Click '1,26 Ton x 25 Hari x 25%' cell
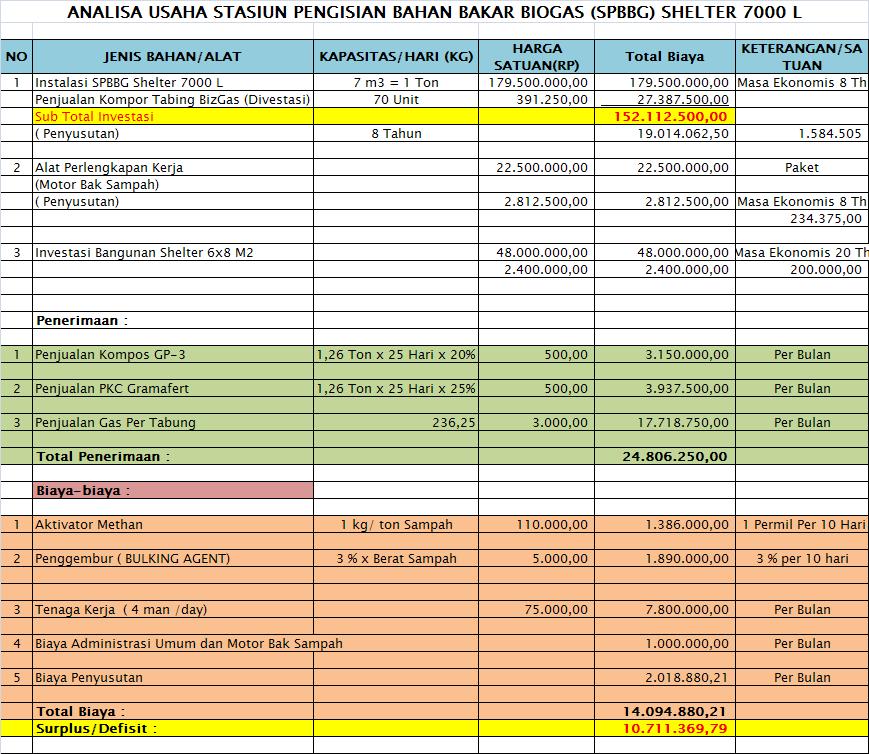The image size is (869, 754). coord(396,389)
